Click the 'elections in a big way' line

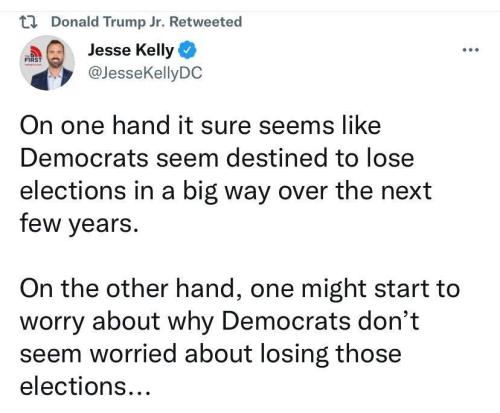pyautogui.click(x=226, y=192)
